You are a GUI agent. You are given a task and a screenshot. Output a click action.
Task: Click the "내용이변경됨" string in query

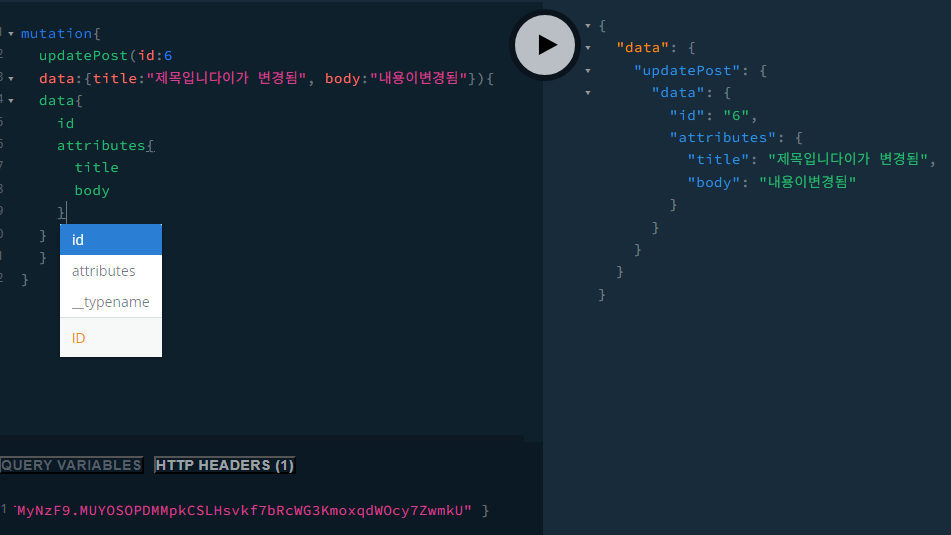pyautogui.click(x=418, y=78)
